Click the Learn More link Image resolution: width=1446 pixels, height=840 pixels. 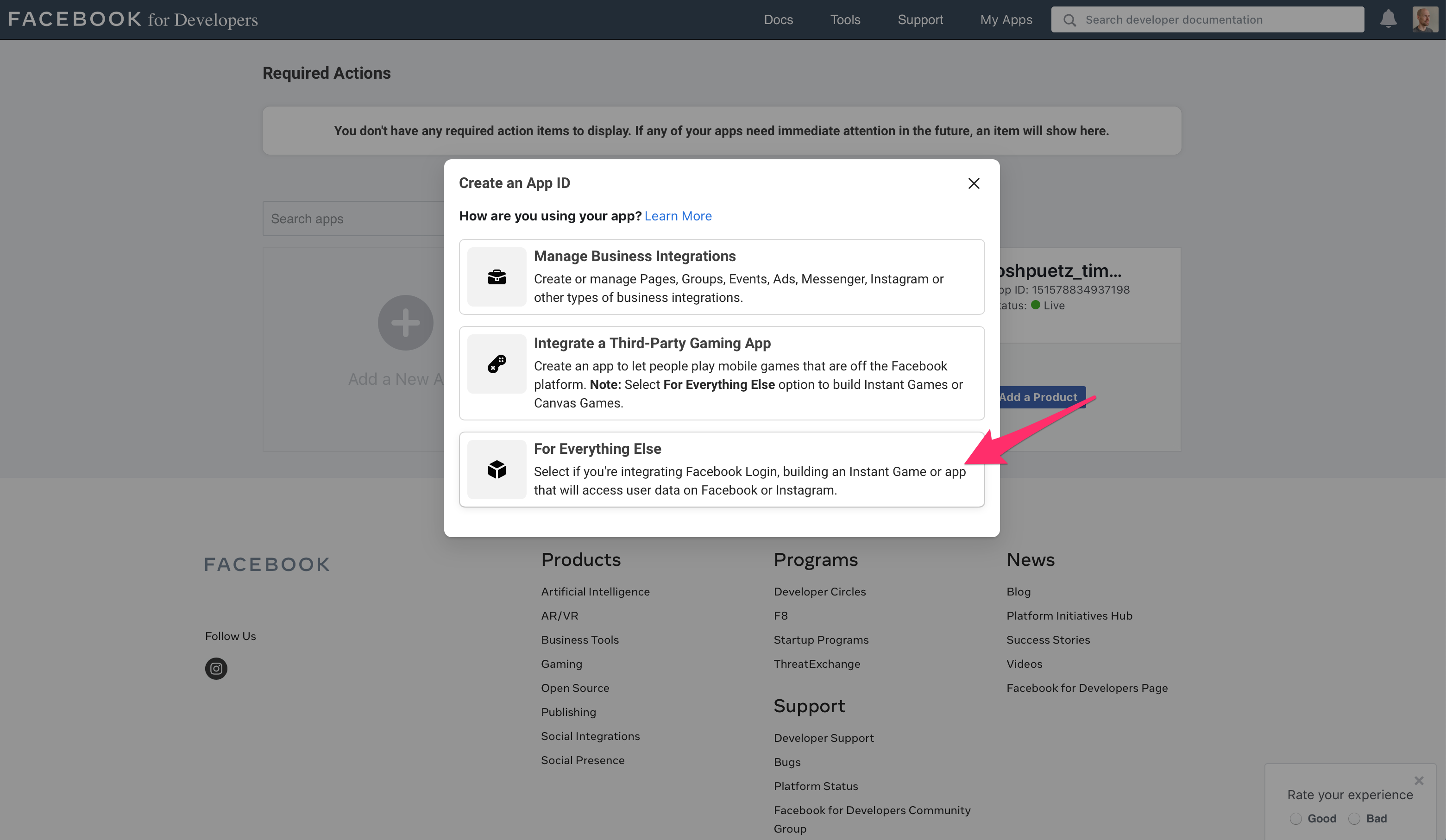tap(678, 216)
